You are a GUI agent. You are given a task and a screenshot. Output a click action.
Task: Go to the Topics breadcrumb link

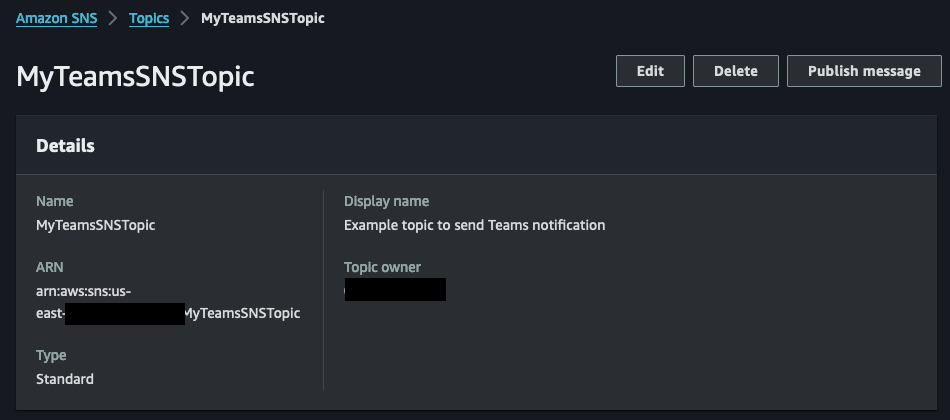tap(149, 18)
